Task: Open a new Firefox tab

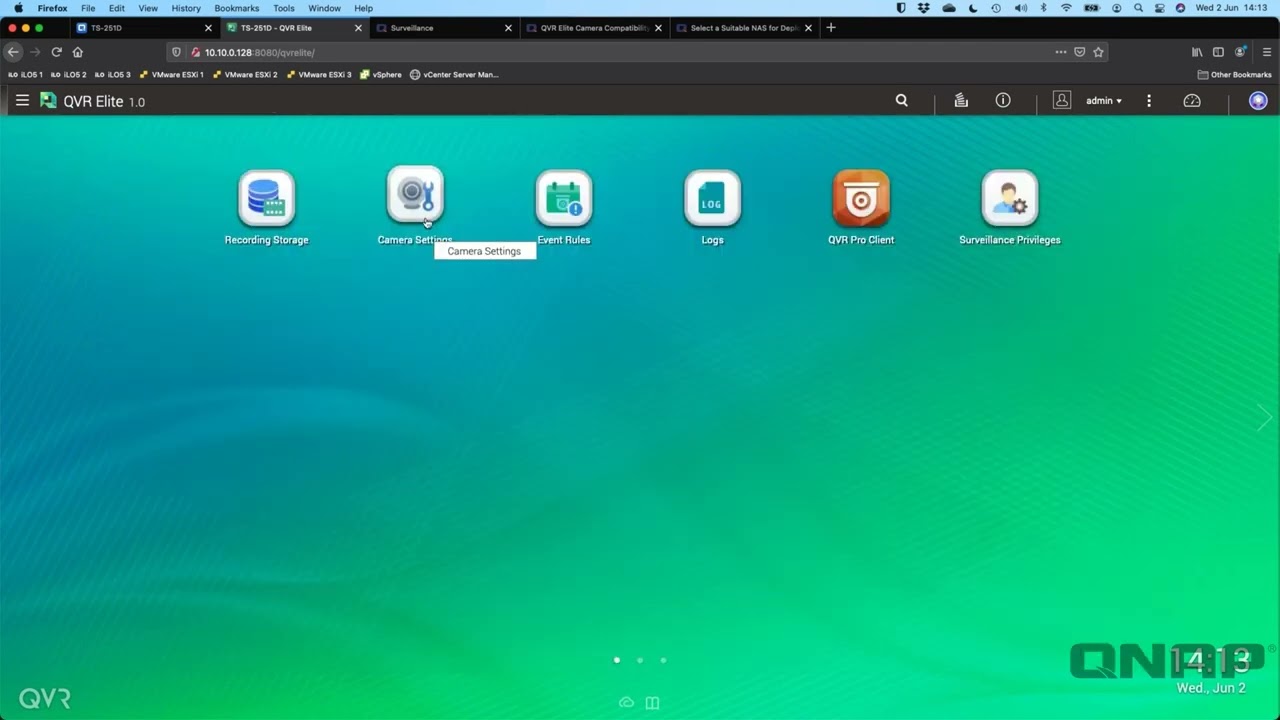Action: coord(830,28)
